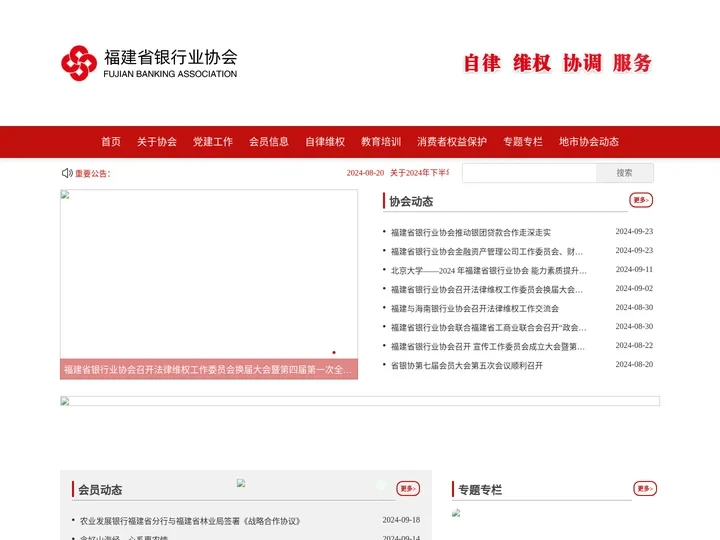This screenshot has height=540, width=720.
Task: Open member news 农业发展银行福建省分行与福建省林业局签署
Action: (190, 521)
